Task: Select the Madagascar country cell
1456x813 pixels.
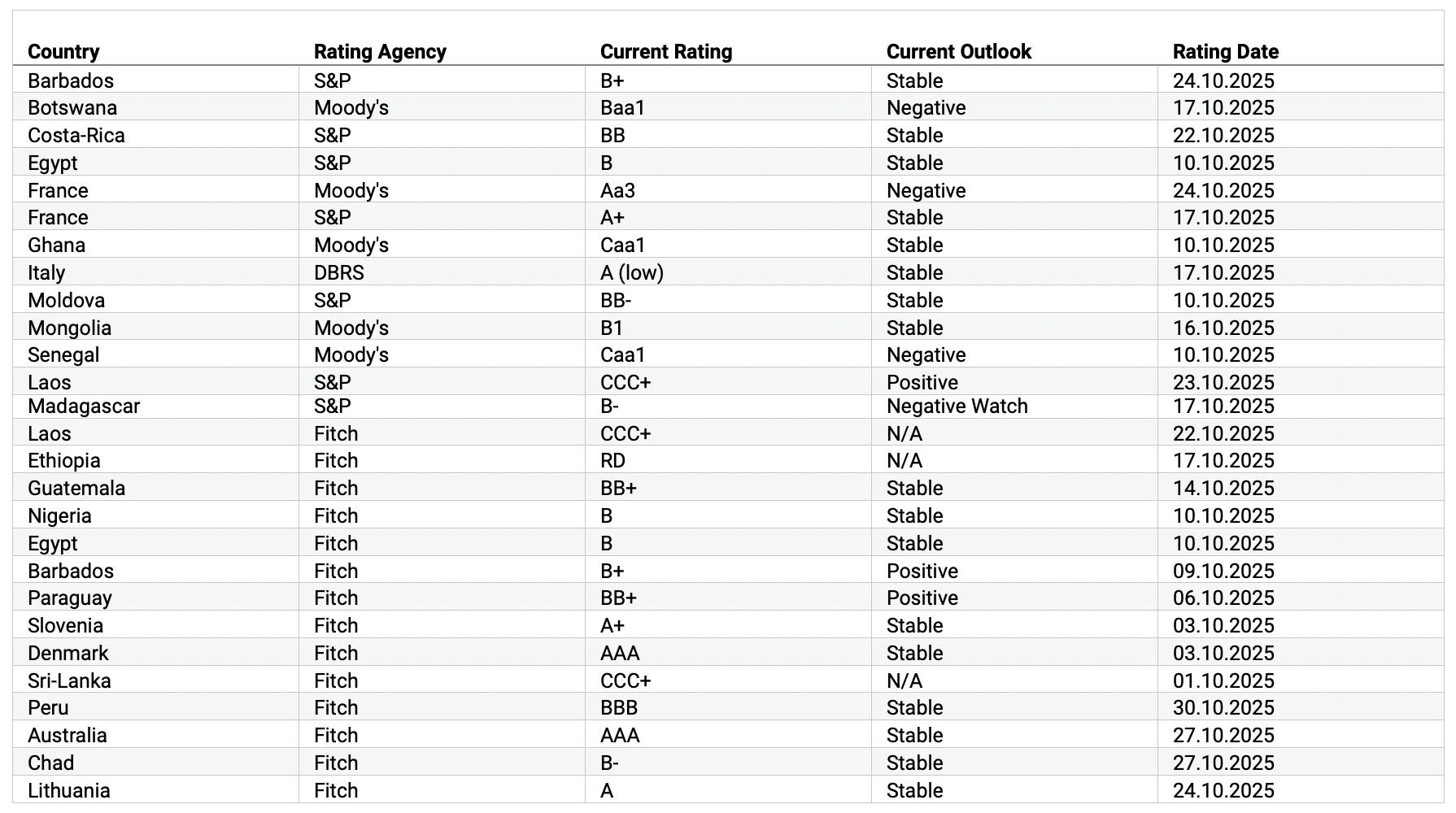Action: [84, 406]
